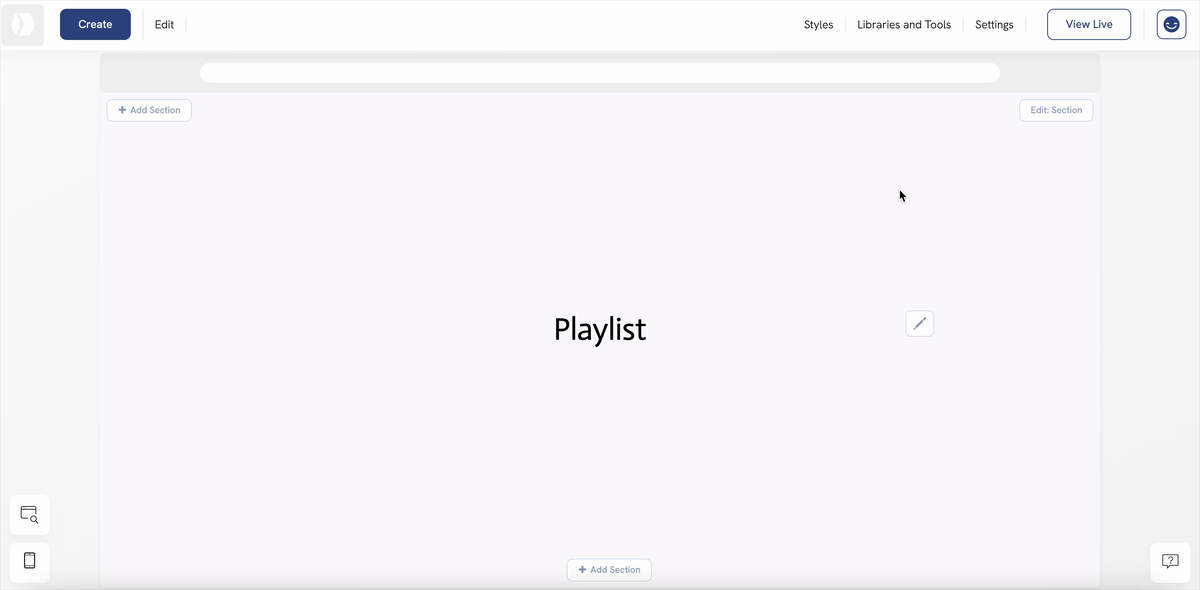Click the top-left Add Section label

pyautogui.click(x=155, y=110)
